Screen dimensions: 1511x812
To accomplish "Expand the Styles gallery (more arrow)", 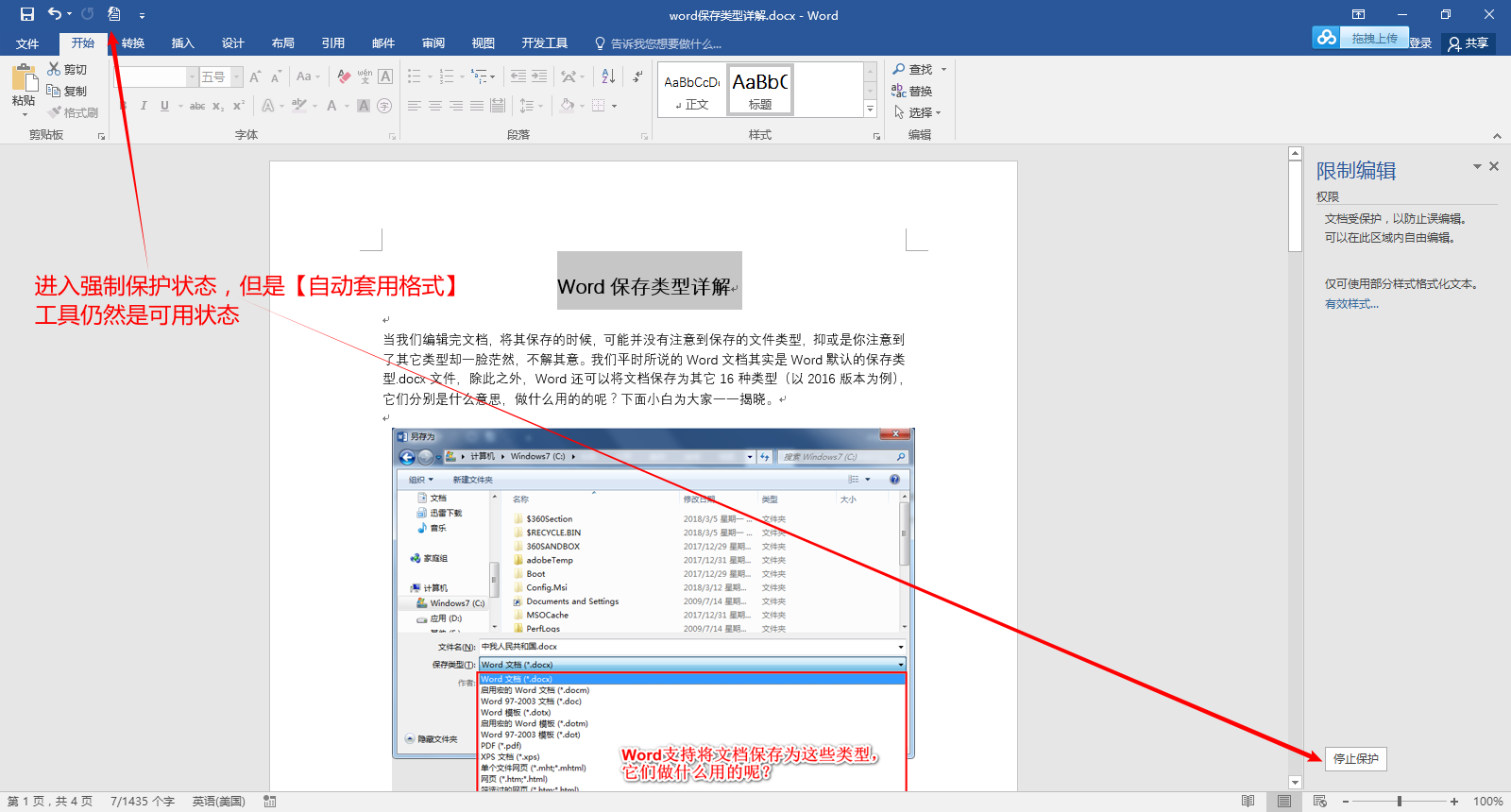I will pyautogui.click(x=871, y=110).
